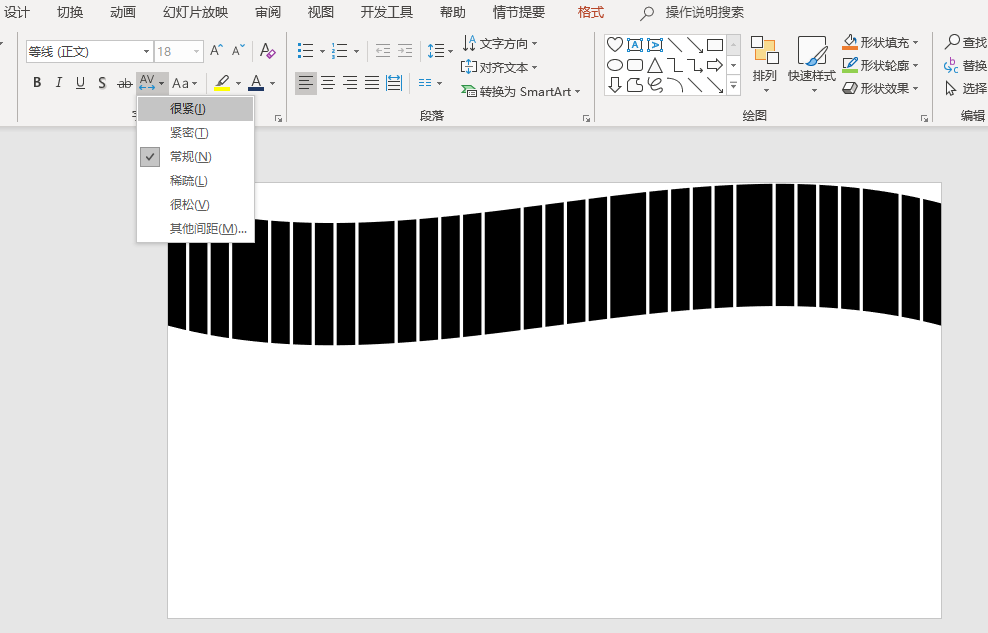This screenshot has width=988, height=633.
Task: Open the 动画 animations tab
Action: tap(123, 12)
